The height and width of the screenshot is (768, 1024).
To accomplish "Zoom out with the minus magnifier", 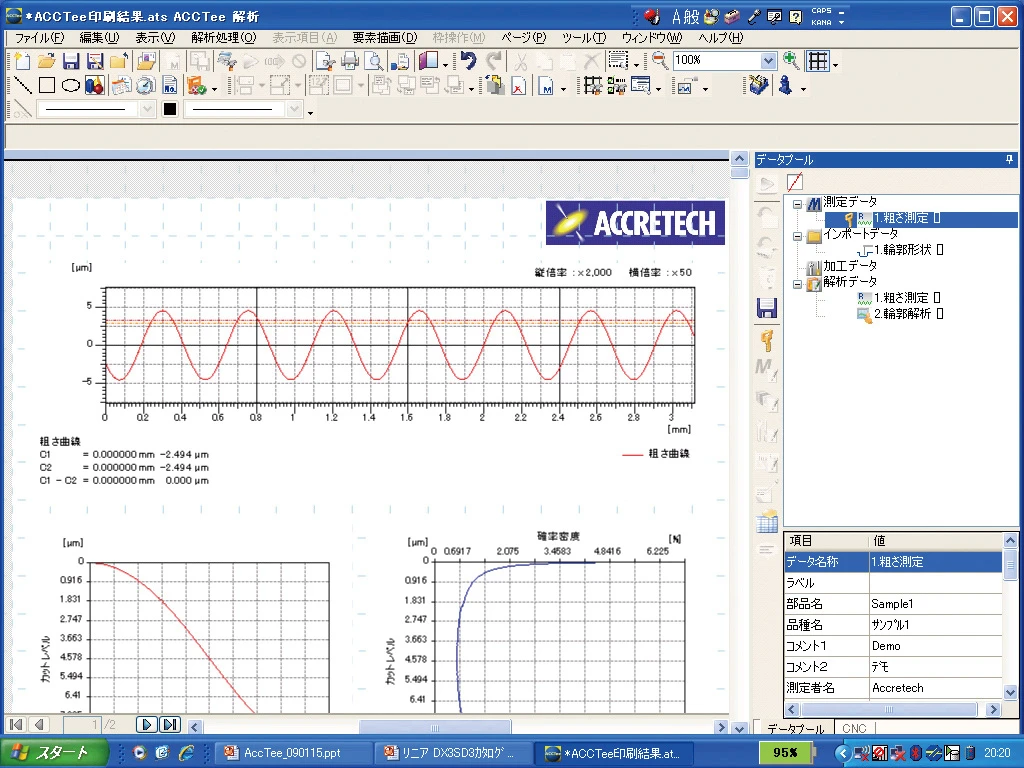I will 660,61.
